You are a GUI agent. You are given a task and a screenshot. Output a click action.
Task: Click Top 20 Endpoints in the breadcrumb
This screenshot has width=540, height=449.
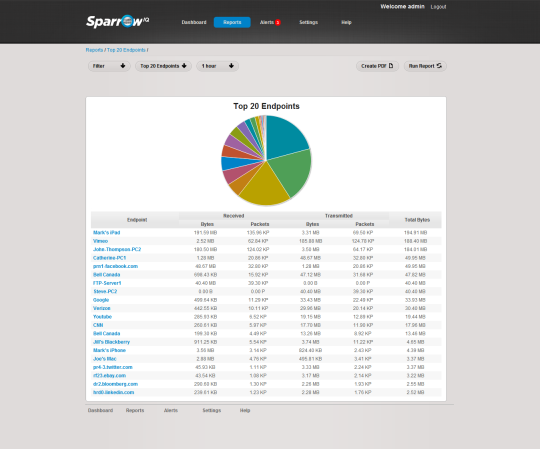pos(126,50)
